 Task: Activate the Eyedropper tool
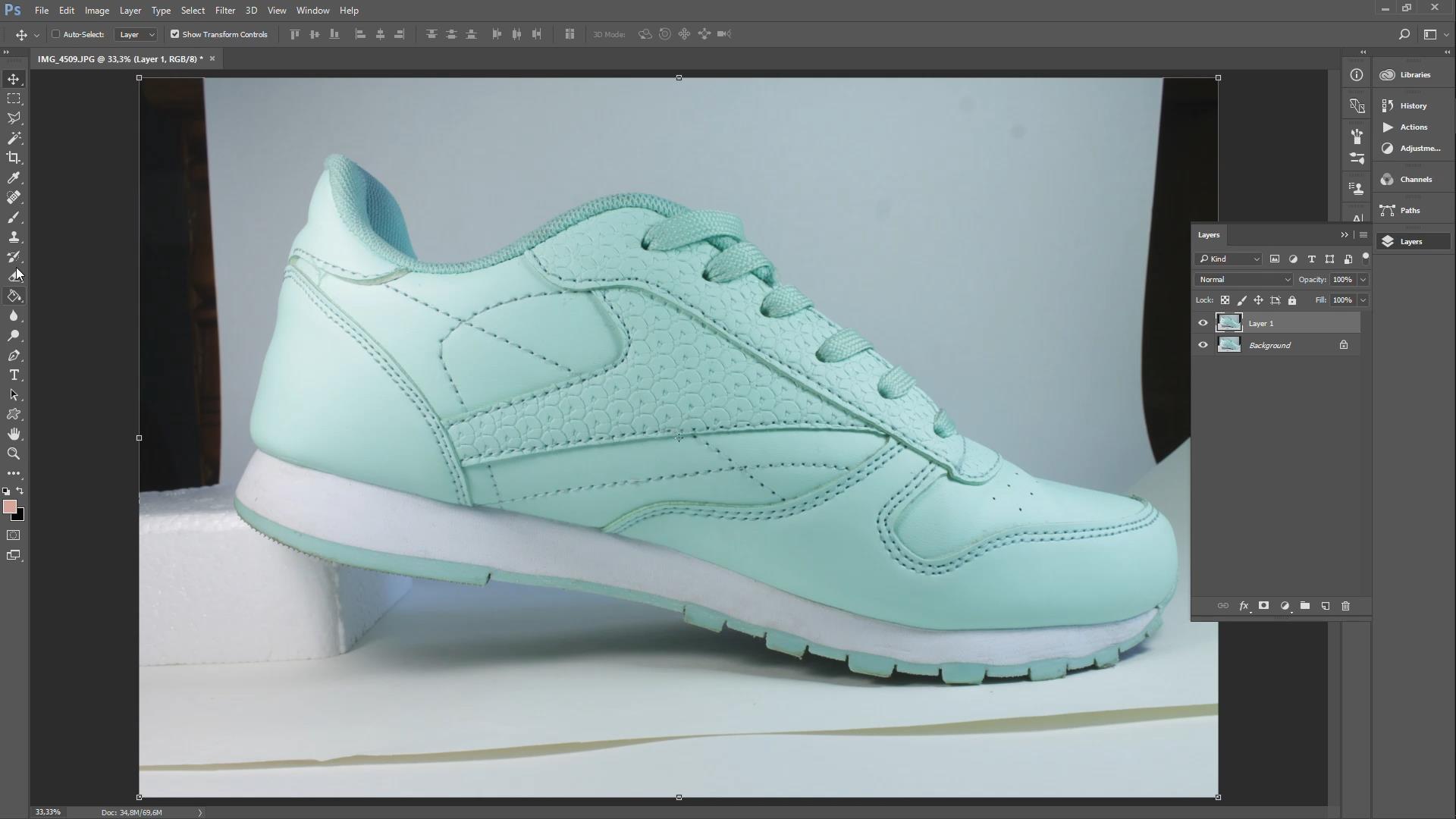point(14,177)
